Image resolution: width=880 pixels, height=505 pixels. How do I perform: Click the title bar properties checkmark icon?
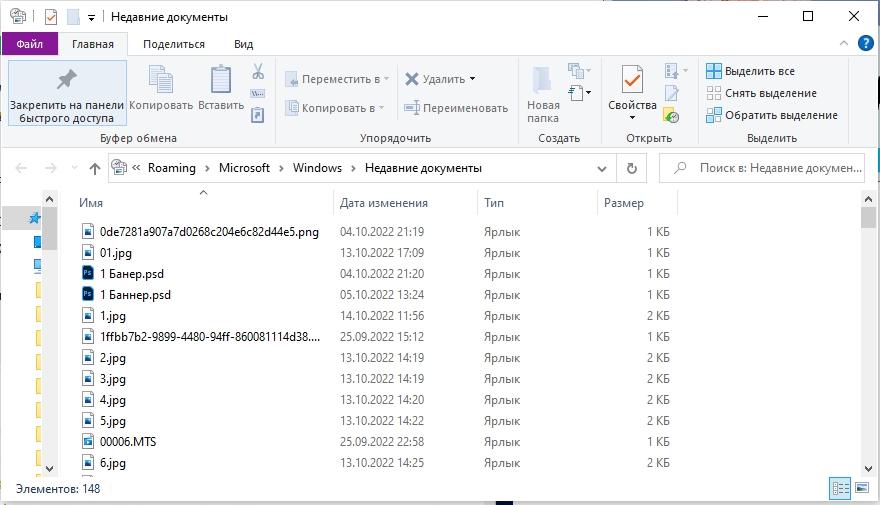pos(51,17)
